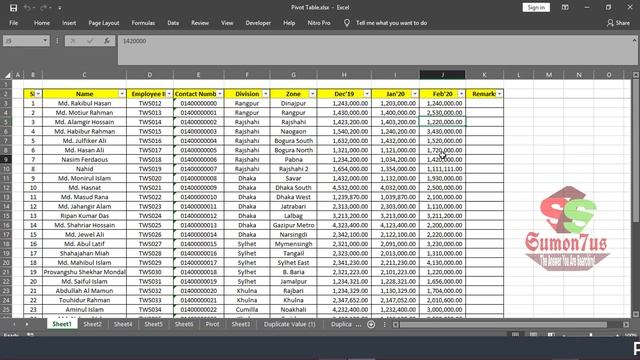Open the Formulas ribbon tab

[143, 23]
